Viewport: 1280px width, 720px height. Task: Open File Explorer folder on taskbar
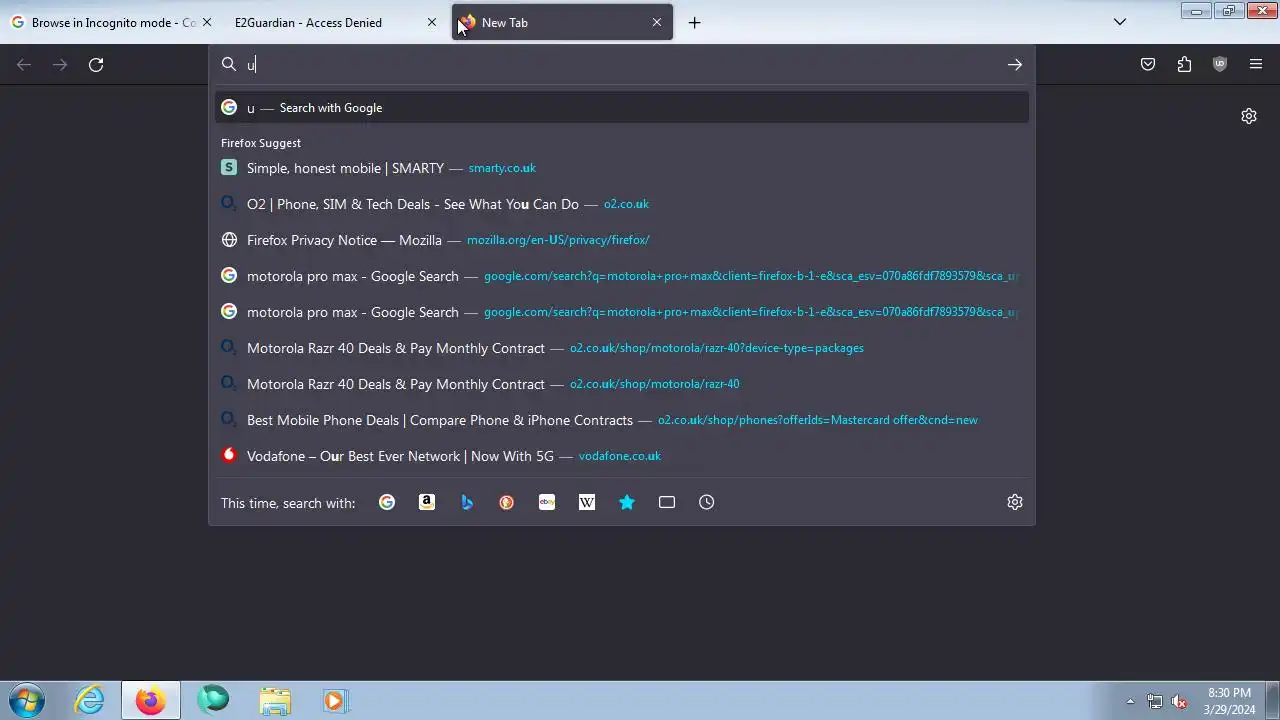pyautogui.click(x=275, y=700)
